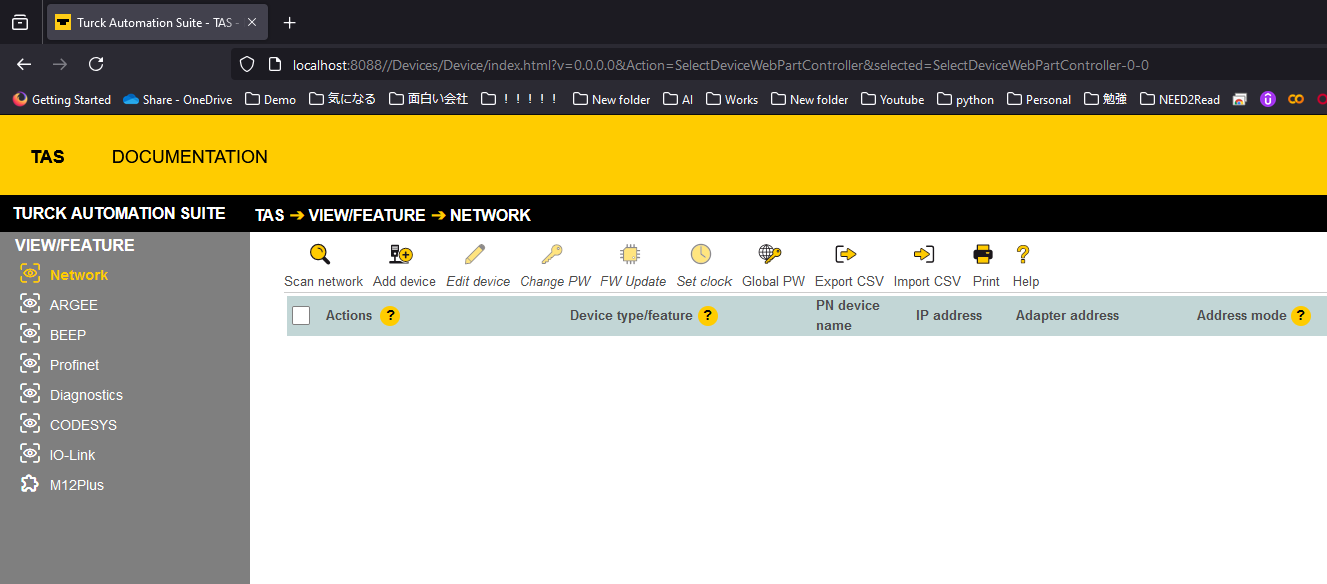Open the AI bookmarks folder

click(677, 99)
